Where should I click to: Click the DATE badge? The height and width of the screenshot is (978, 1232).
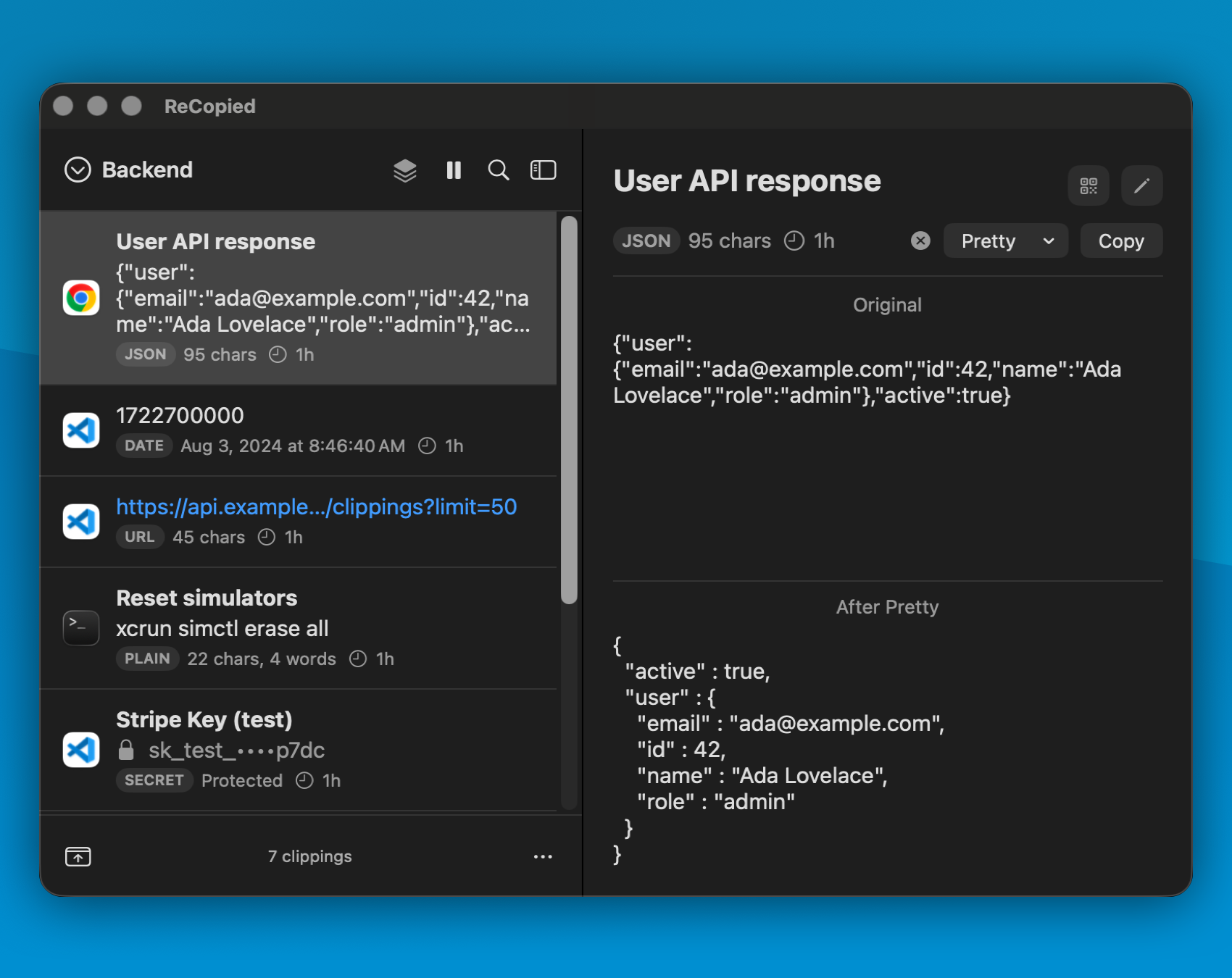point(144,446)
